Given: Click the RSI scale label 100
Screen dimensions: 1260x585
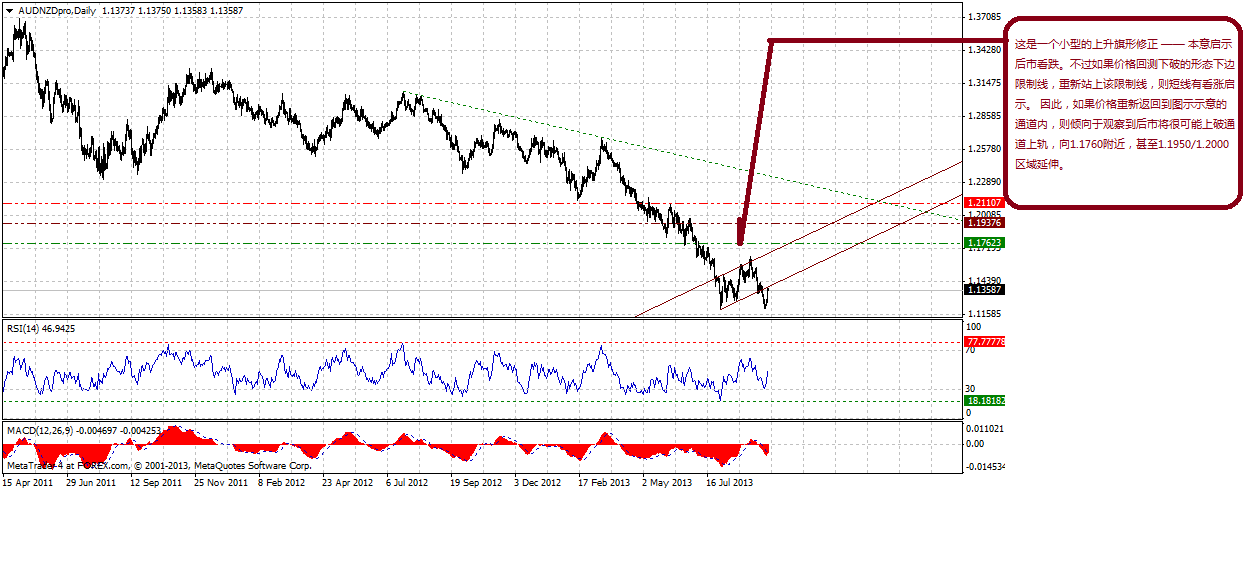Looking at the screenshot, I should (973, 327).
